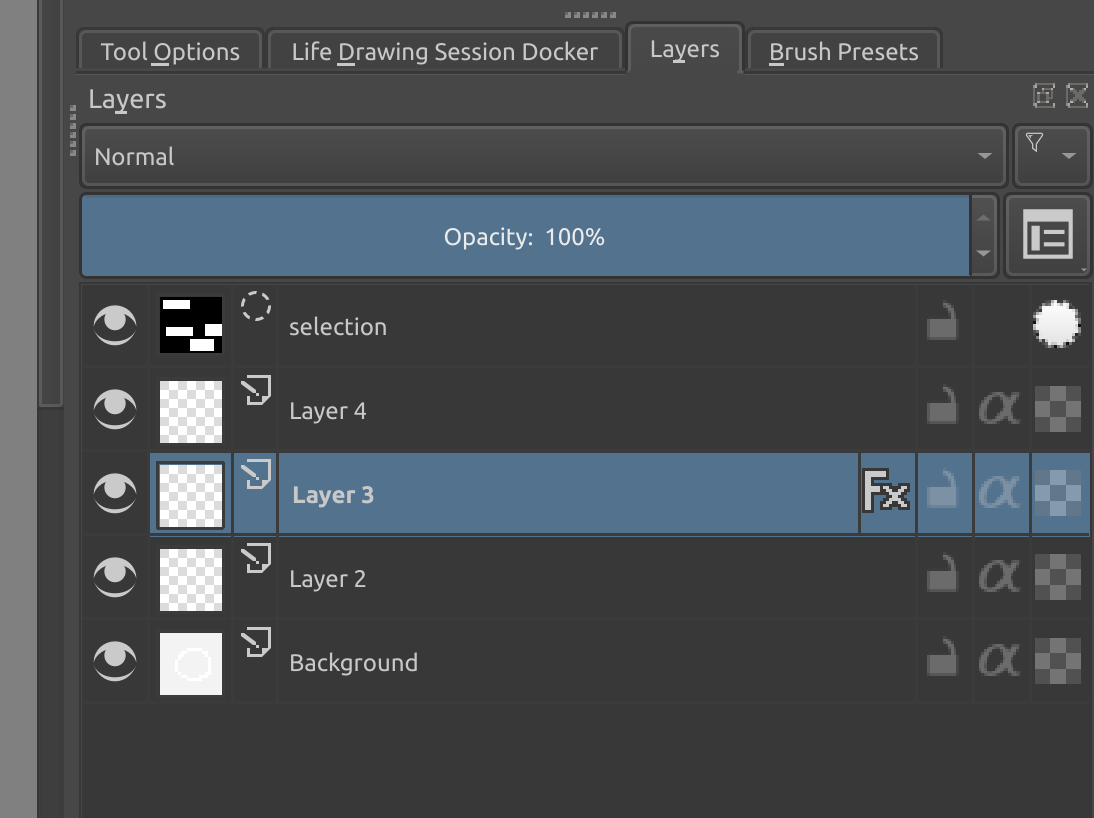Switch to the Brush Presets tab
1094x818 pixels.
843,52
